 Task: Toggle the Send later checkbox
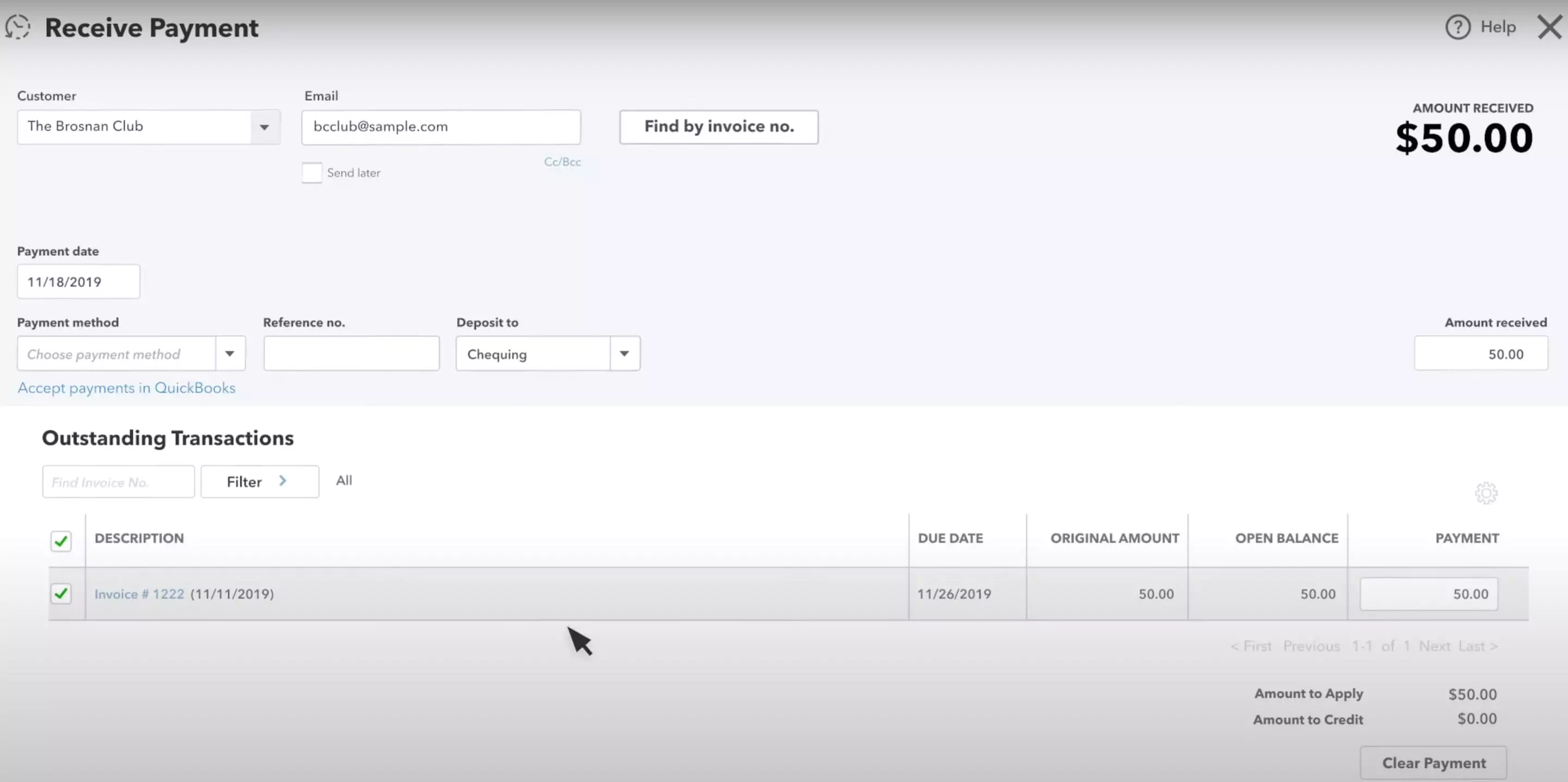pyautogui.click(x=311, y=173)
